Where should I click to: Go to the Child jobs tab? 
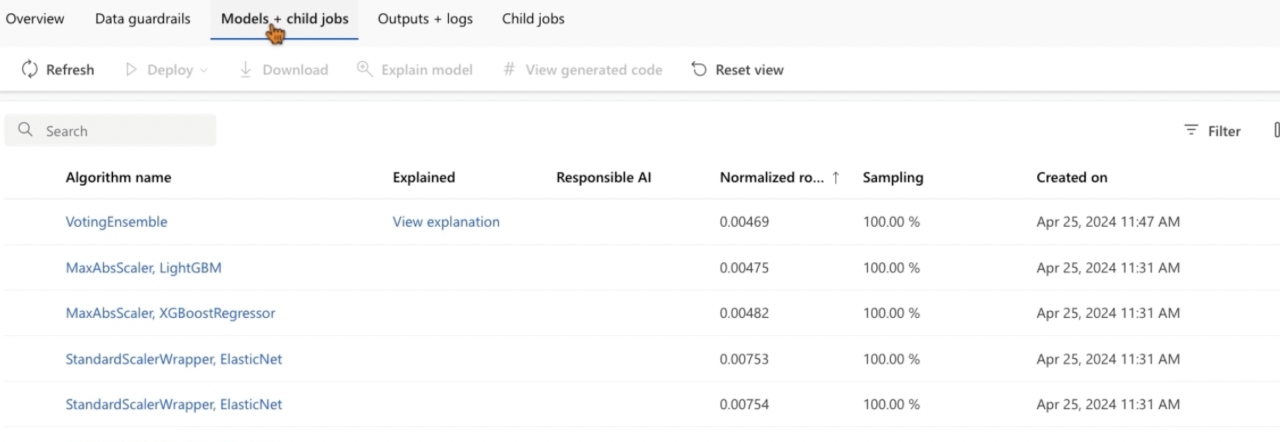[533, 19]
